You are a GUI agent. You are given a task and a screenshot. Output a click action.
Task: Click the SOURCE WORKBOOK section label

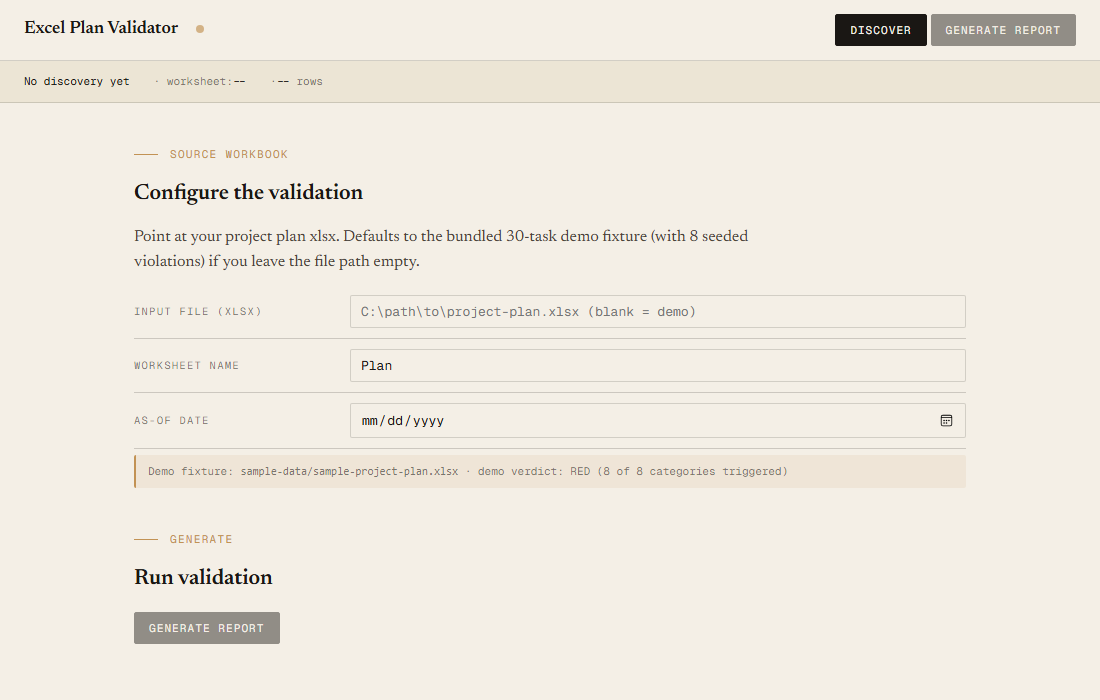(x=229, y=154)
